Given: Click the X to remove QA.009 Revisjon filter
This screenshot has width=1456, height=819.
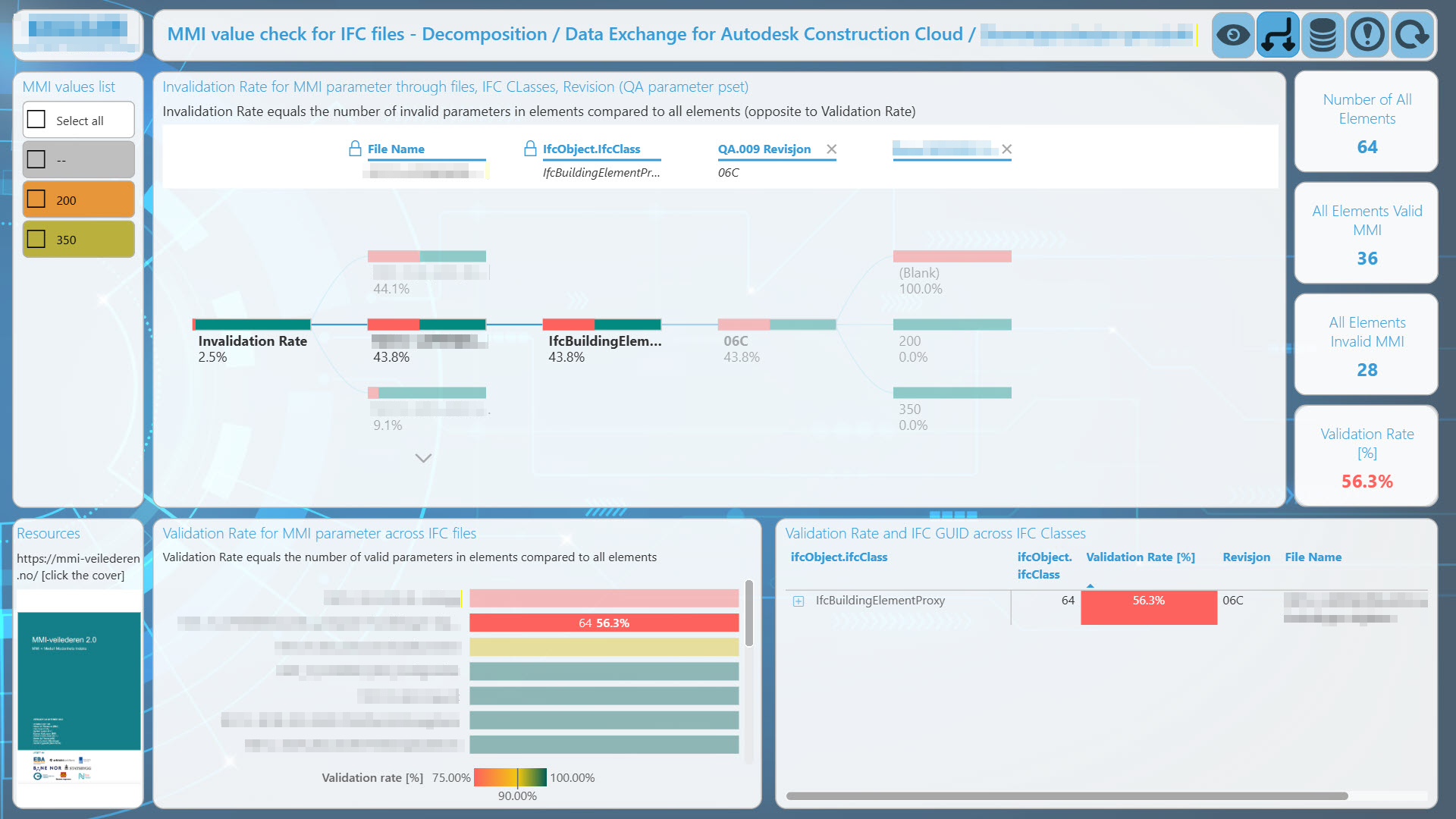Looking at the screenshot, I should click(831, 149).
